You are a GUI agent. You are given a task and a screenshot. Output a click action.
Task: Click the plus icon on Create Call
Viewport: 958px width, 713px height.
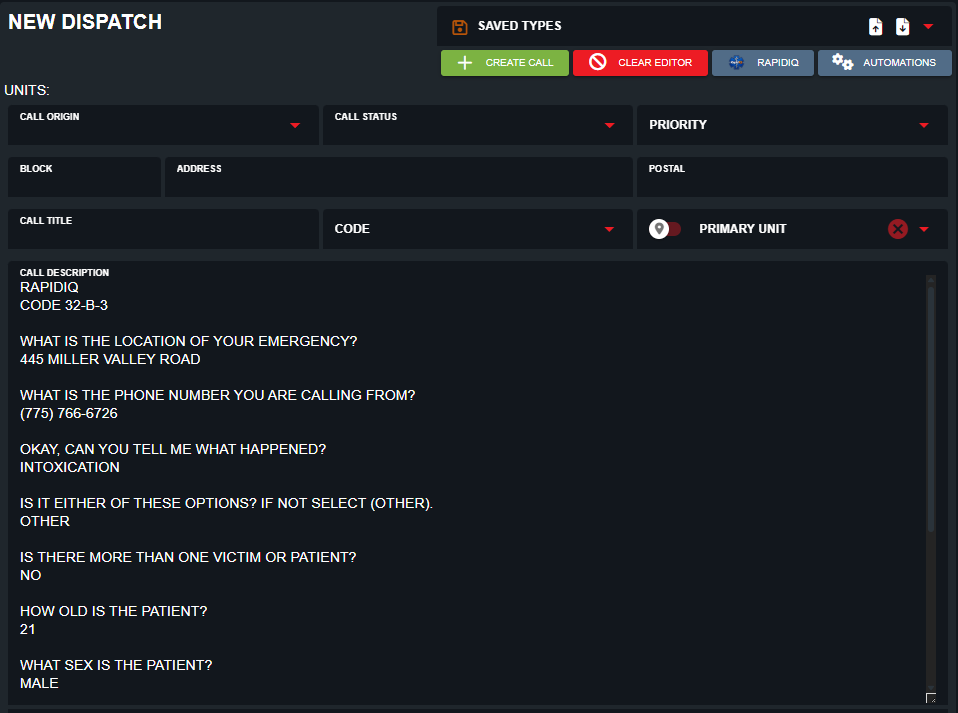pyautogui.click(x=464, y=63)
